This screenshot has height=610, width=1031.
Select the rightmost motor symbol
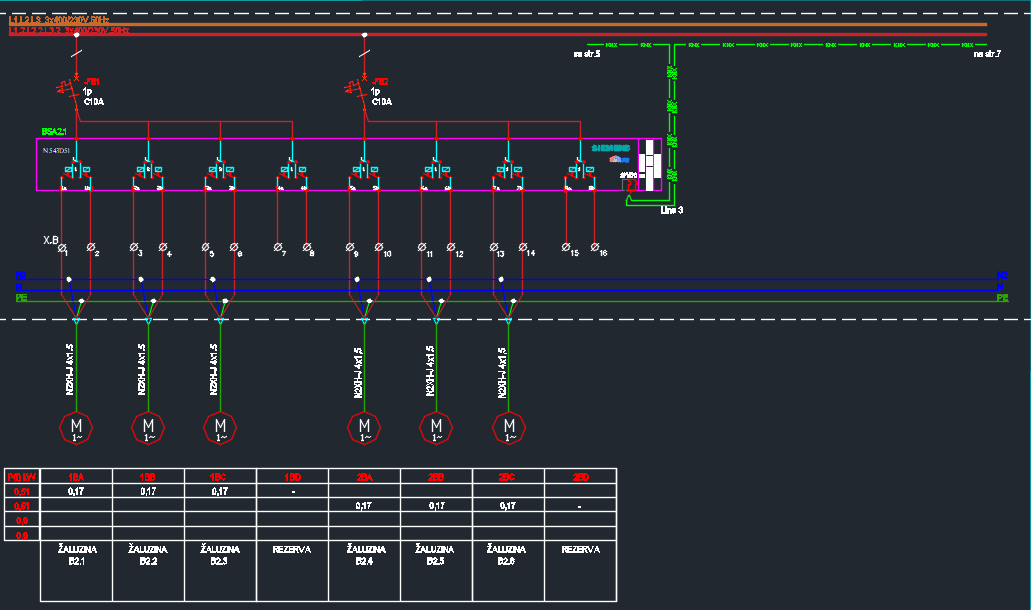pos(508,427)
